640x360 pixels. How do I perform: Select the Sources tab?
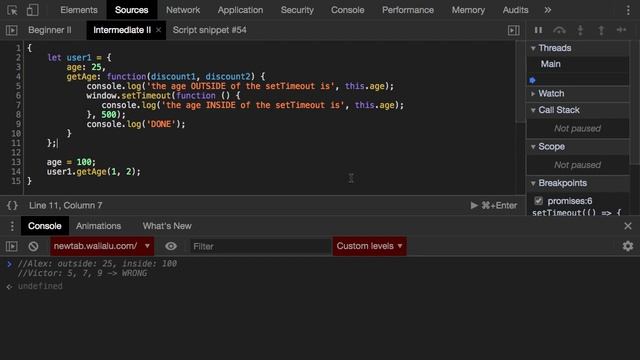[131, 10]
